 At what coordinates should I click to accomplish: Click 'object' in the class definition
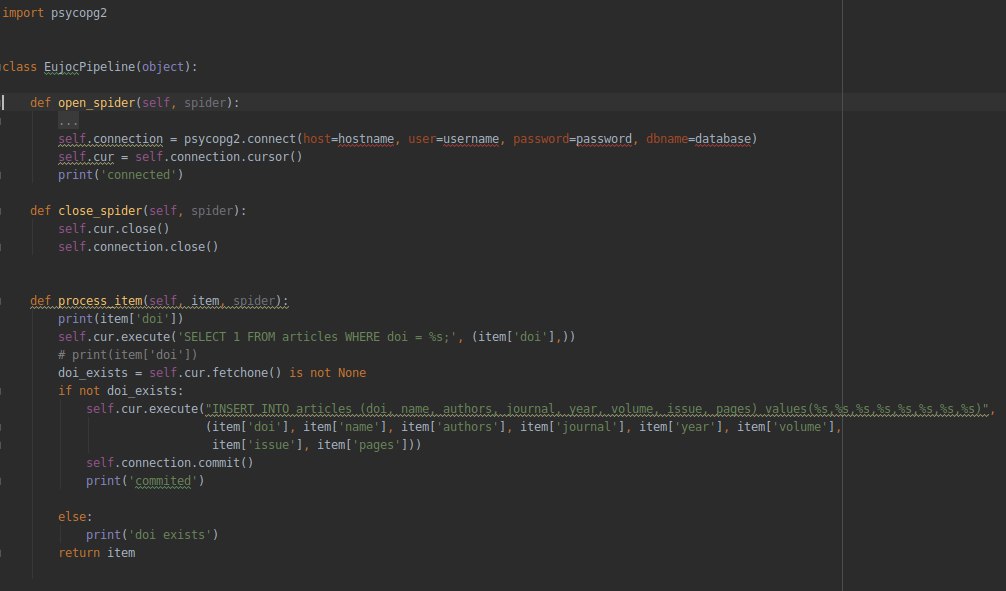pyautogui.click(x=163, y=67)
